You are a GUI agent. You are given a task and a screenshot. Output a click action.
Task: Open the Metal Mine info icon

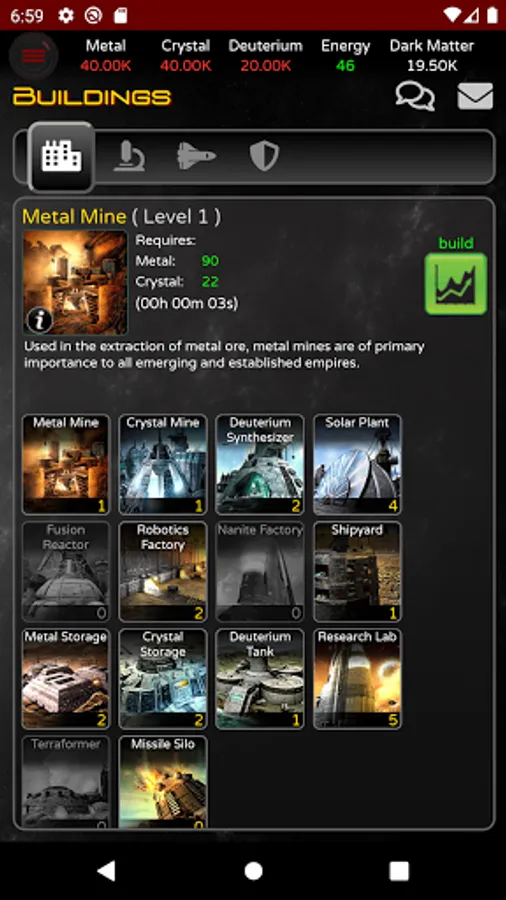(x=40, y=321)
